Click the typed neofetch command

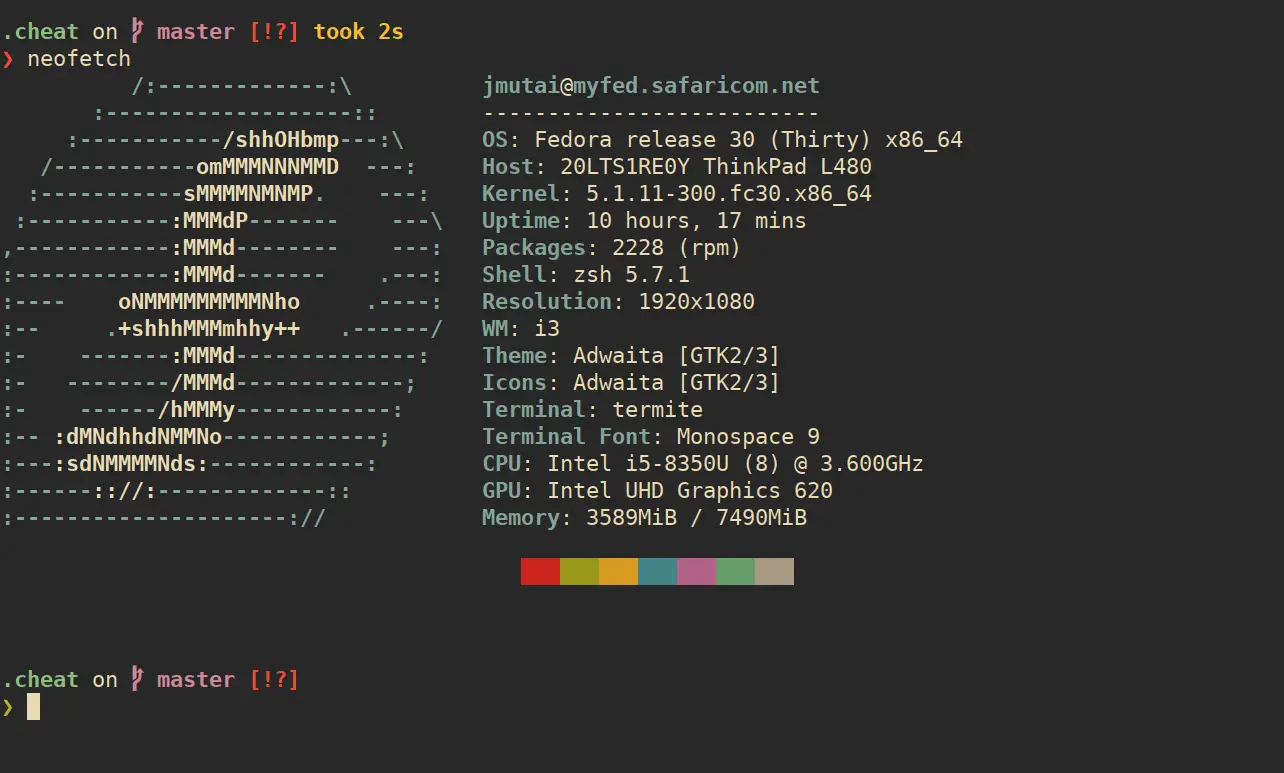(79, 59)
